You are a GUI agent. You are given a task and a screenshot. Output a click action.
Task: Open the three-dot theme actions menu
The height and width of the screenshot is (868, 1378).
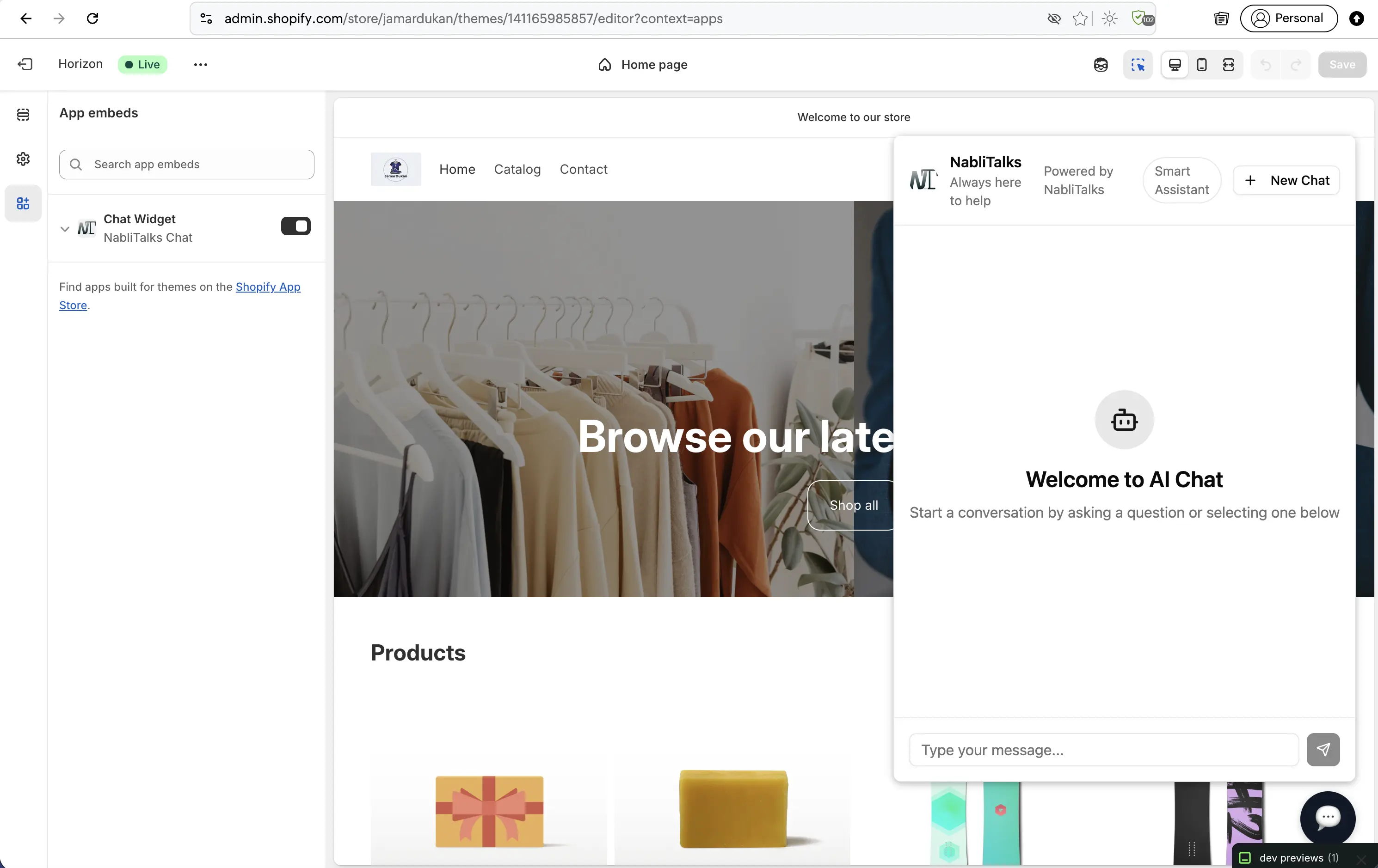tap(200, 65)
